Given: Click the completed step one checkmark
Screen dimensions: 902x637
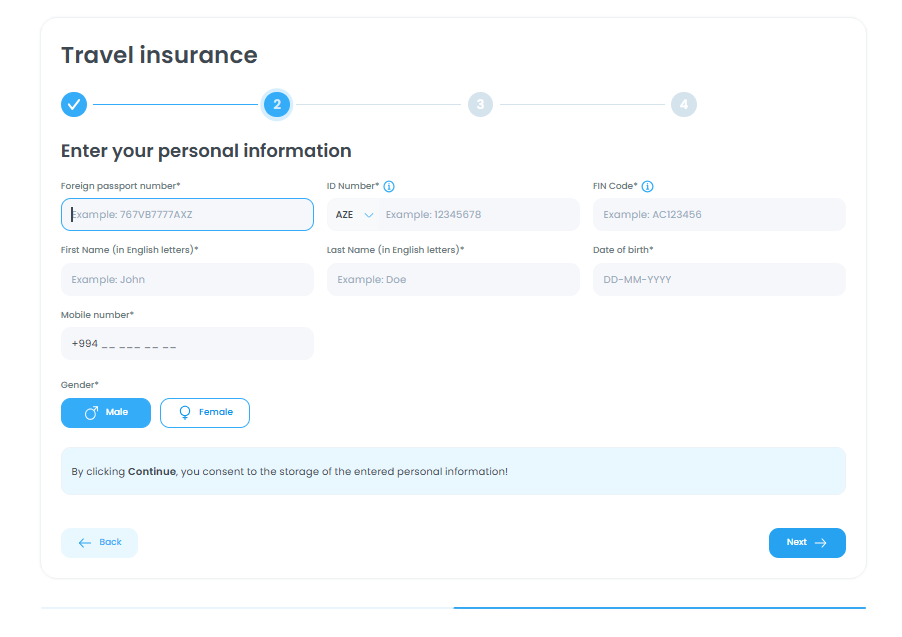Looking at the screenshot, I should point(74,104).
